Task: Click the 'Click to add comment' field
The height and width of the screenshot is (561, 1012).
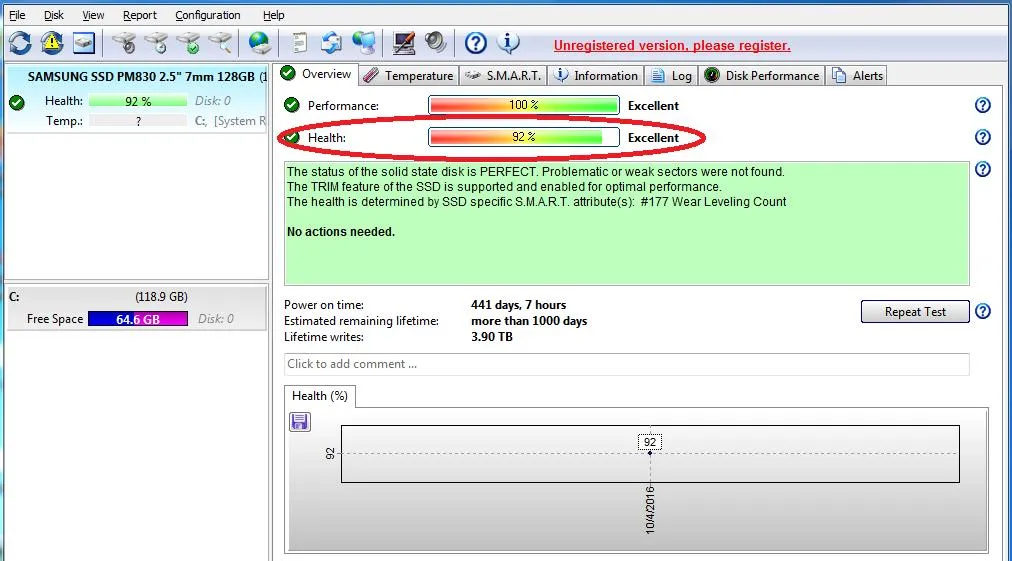Action: (x=626, y=364)
